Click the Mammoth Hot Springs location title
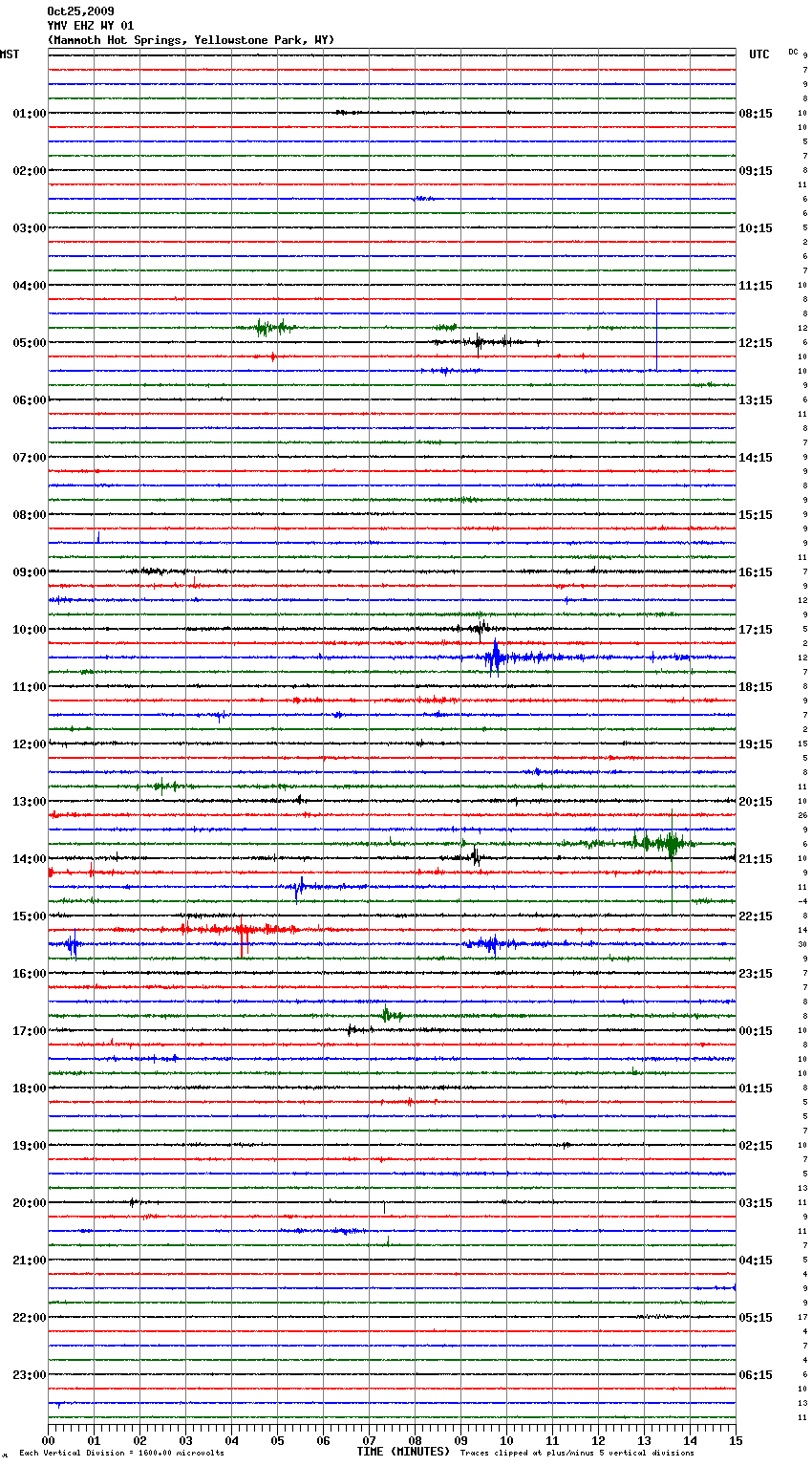The image size is (812, 1466). coord(191,40)
